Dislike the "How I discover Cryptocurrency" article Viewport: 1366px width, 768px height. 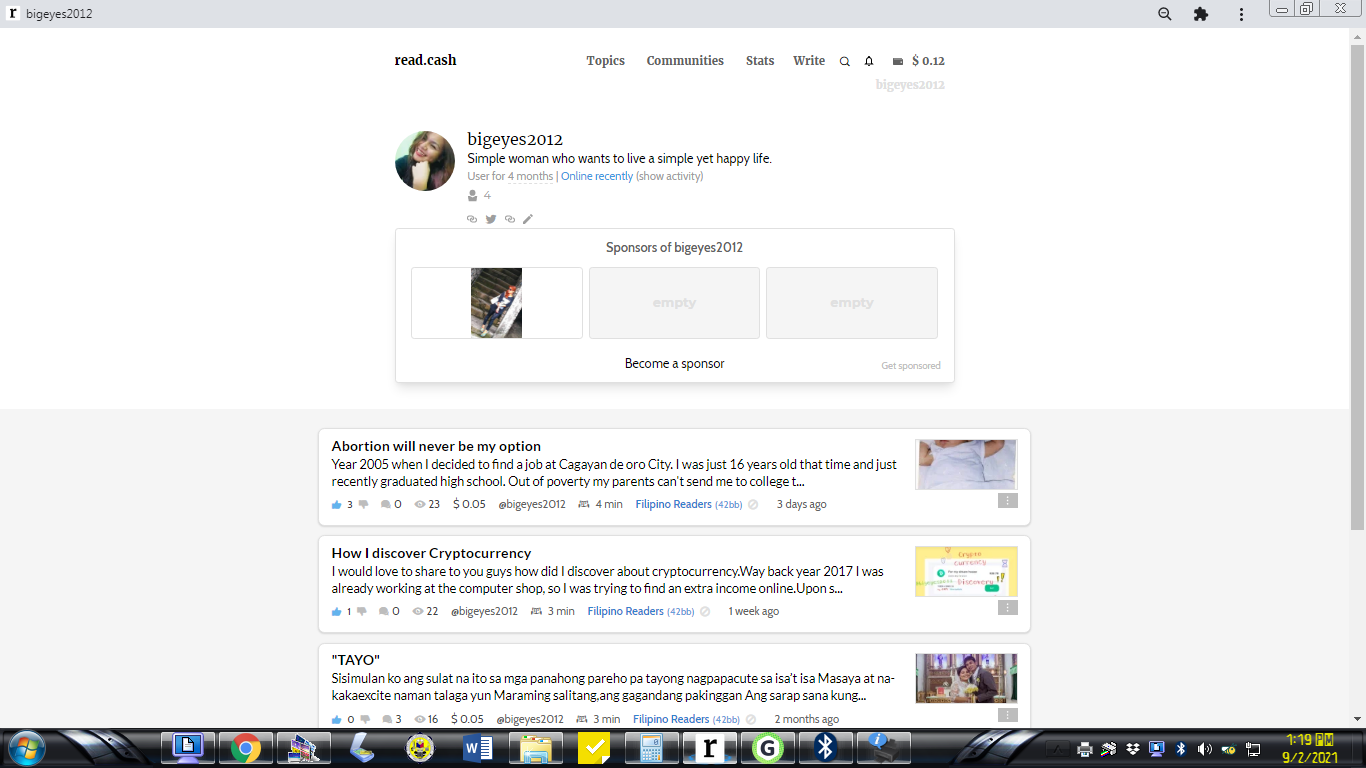pyautogui.click(x=361, y=612)
